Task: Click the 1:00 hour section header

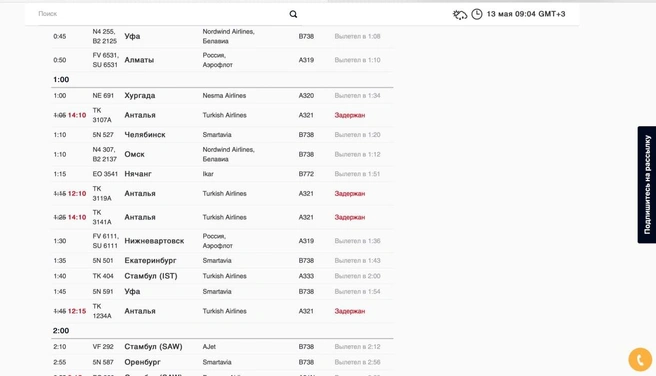Action: click(x=61, y=79)
